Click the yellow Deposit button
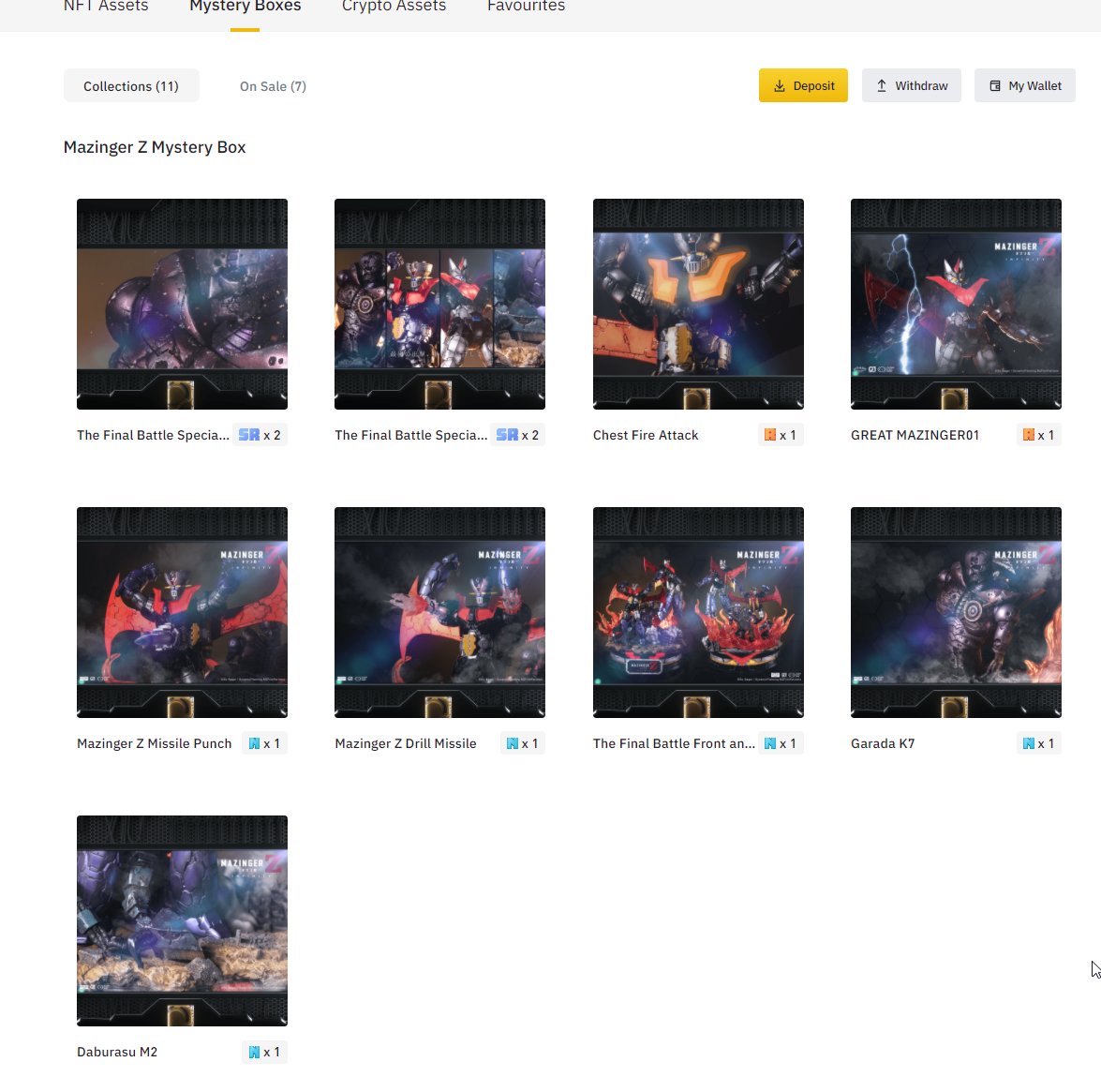 (803, 85)
